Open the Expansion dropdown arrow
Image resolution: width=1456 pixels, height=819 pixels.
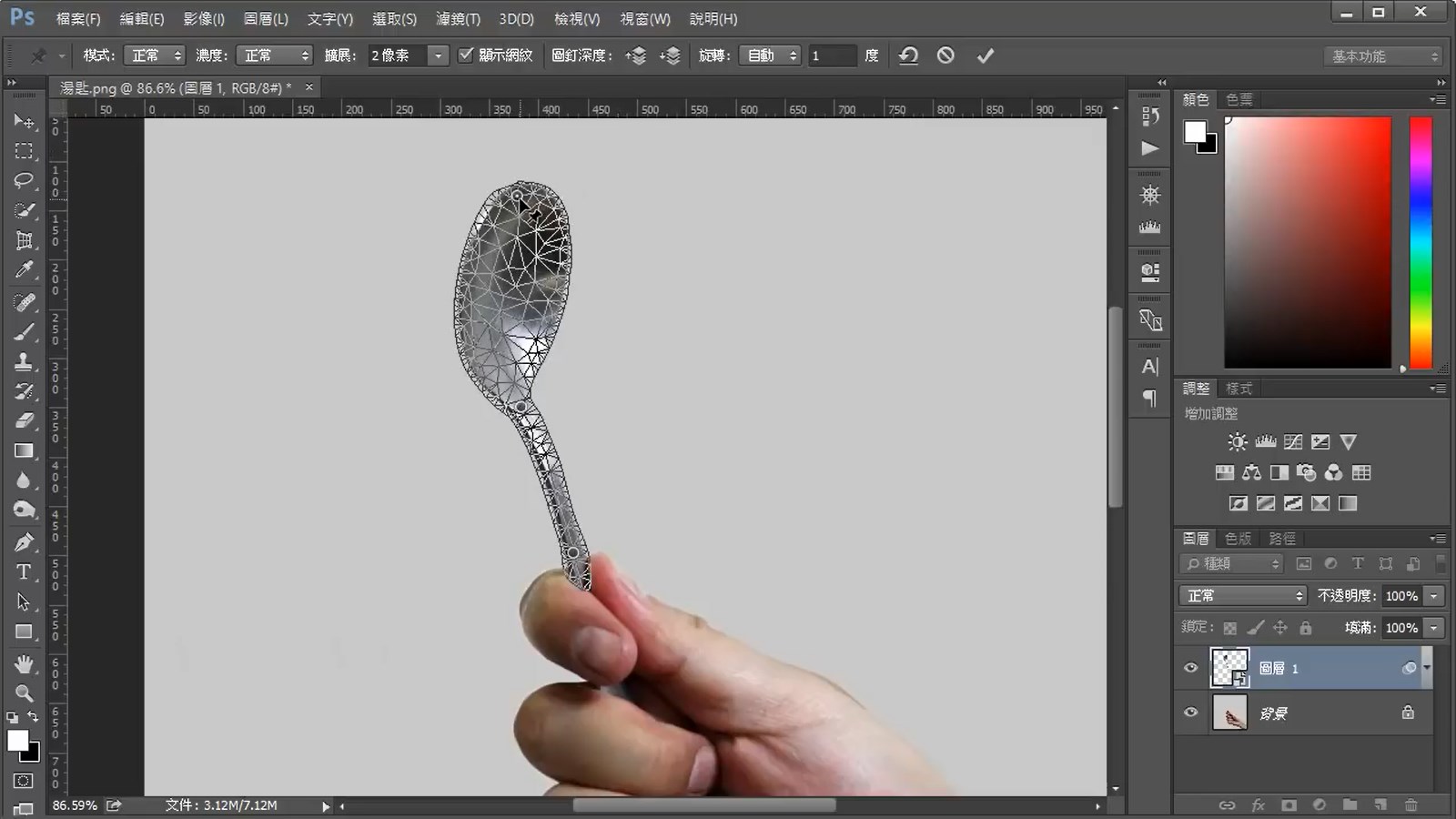(x=439, y=56)
